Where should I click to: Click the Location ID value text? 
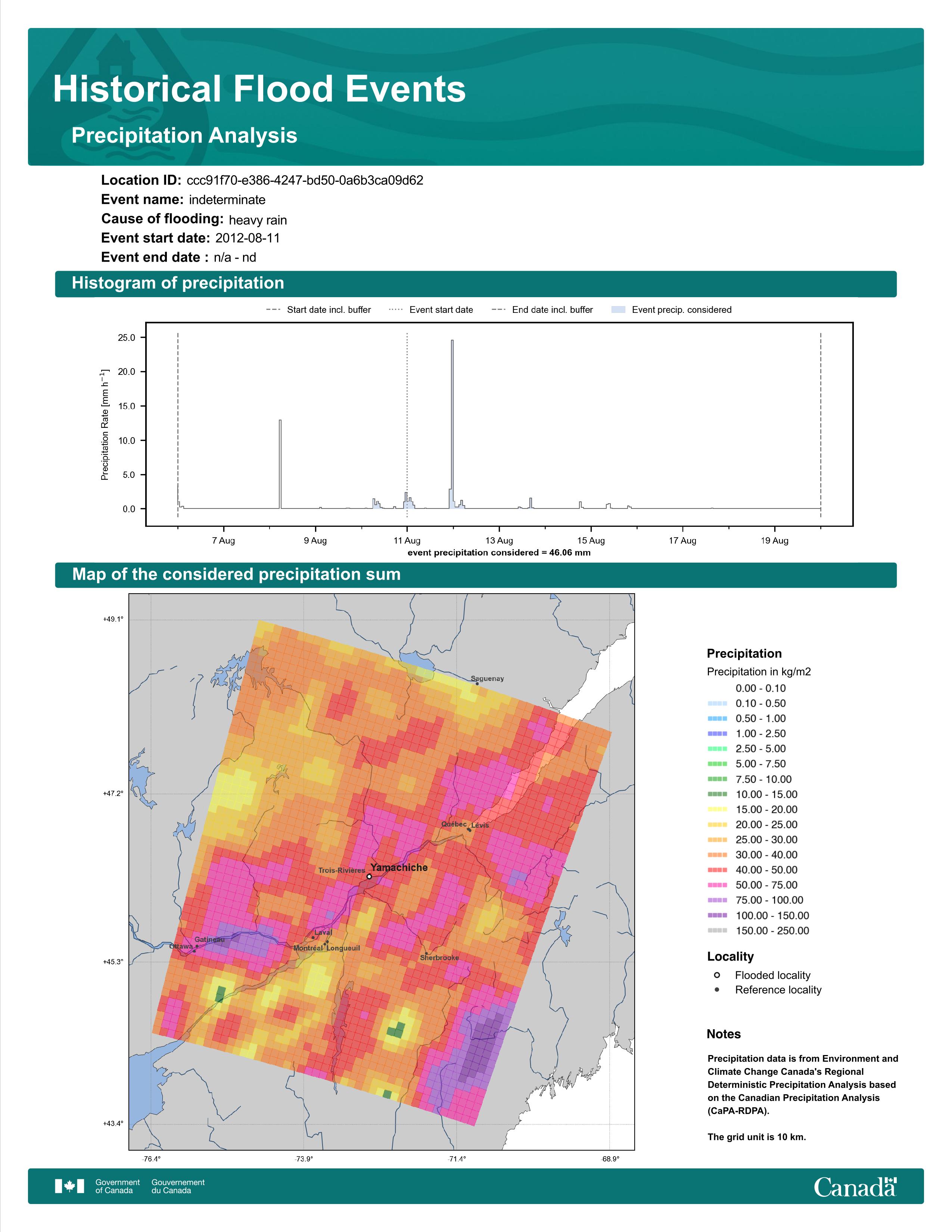[305, 181]
